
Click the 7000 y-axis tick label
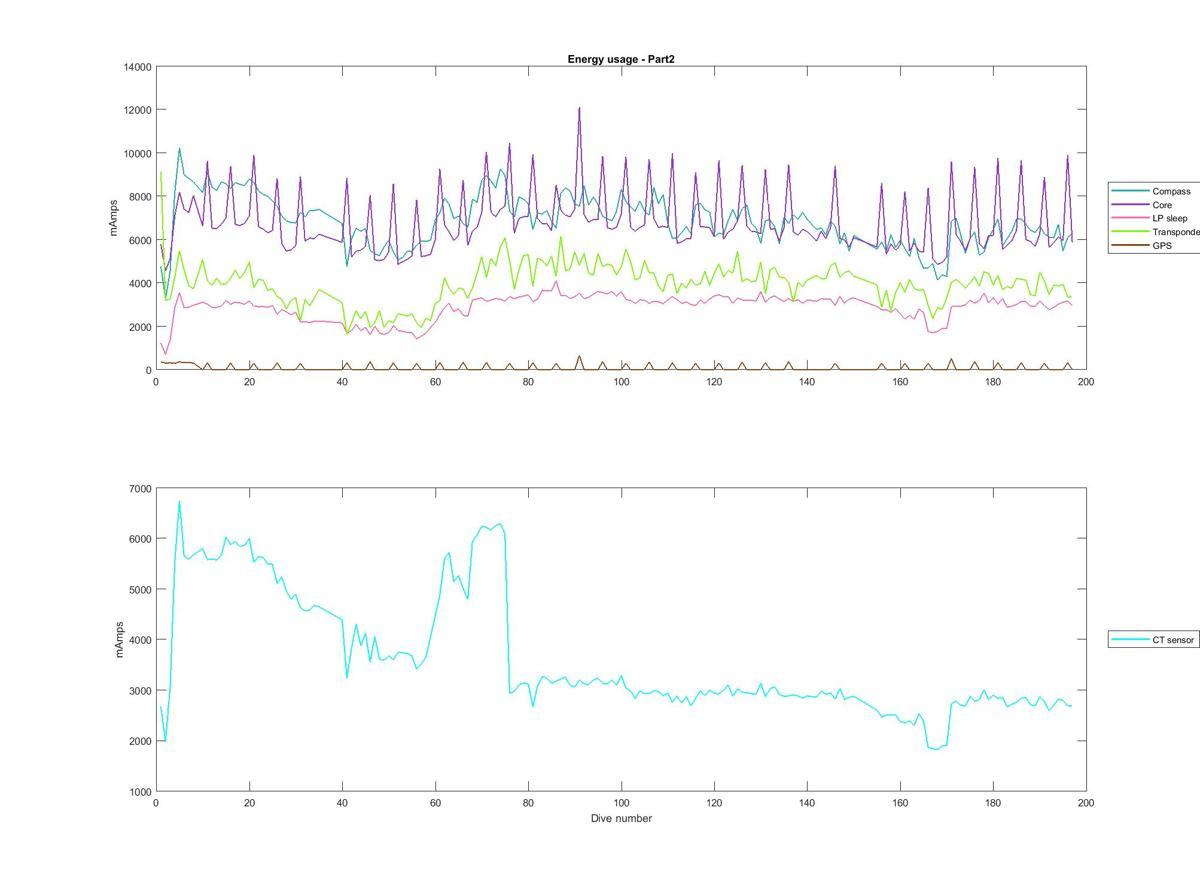coord(140,488)
